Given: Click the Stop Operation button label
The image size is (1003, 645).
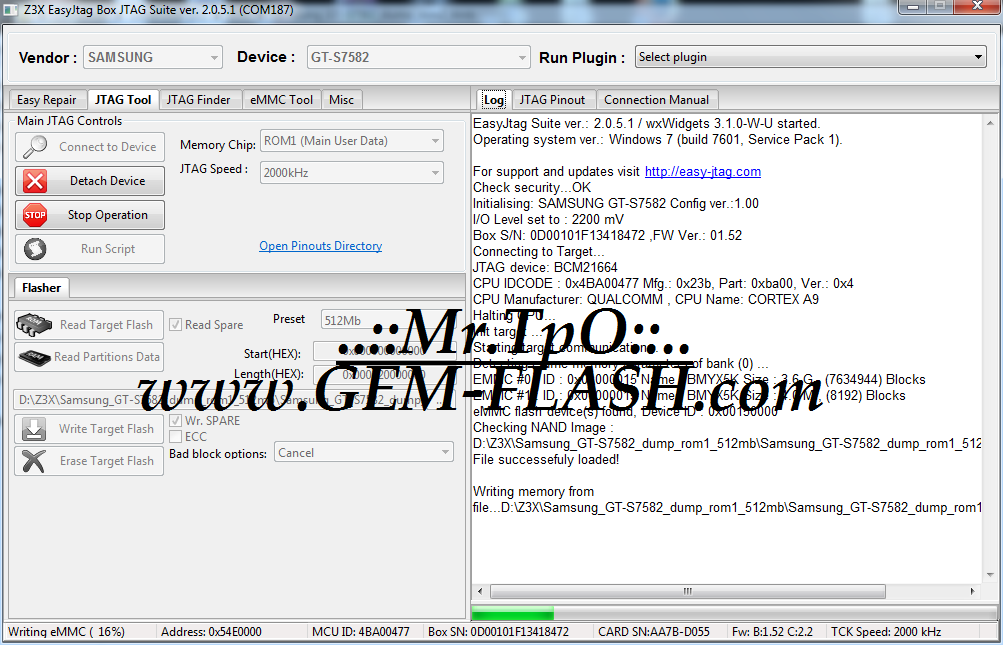Looking at the screenshot, I should click(x=107, y=215).
